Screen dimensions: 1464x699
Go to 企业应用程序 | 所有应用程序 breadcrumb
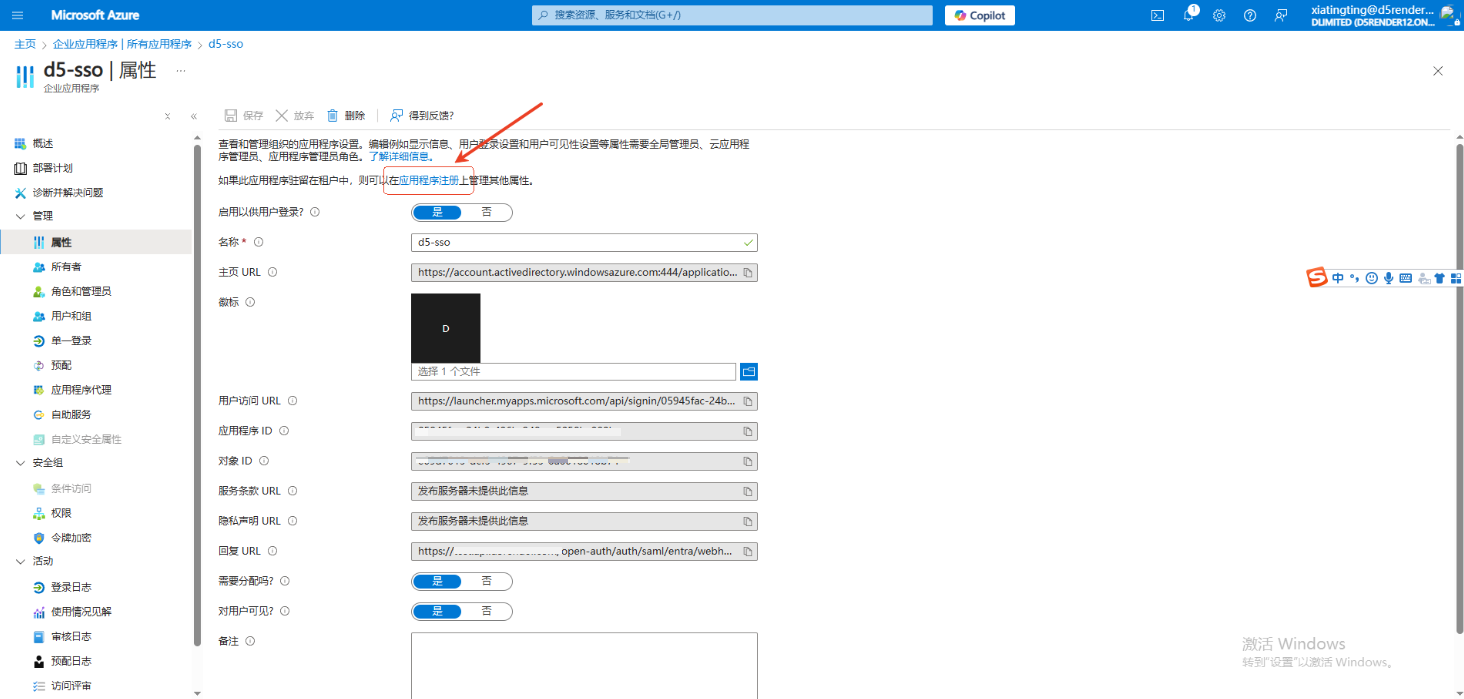click(x=122, y=44)
